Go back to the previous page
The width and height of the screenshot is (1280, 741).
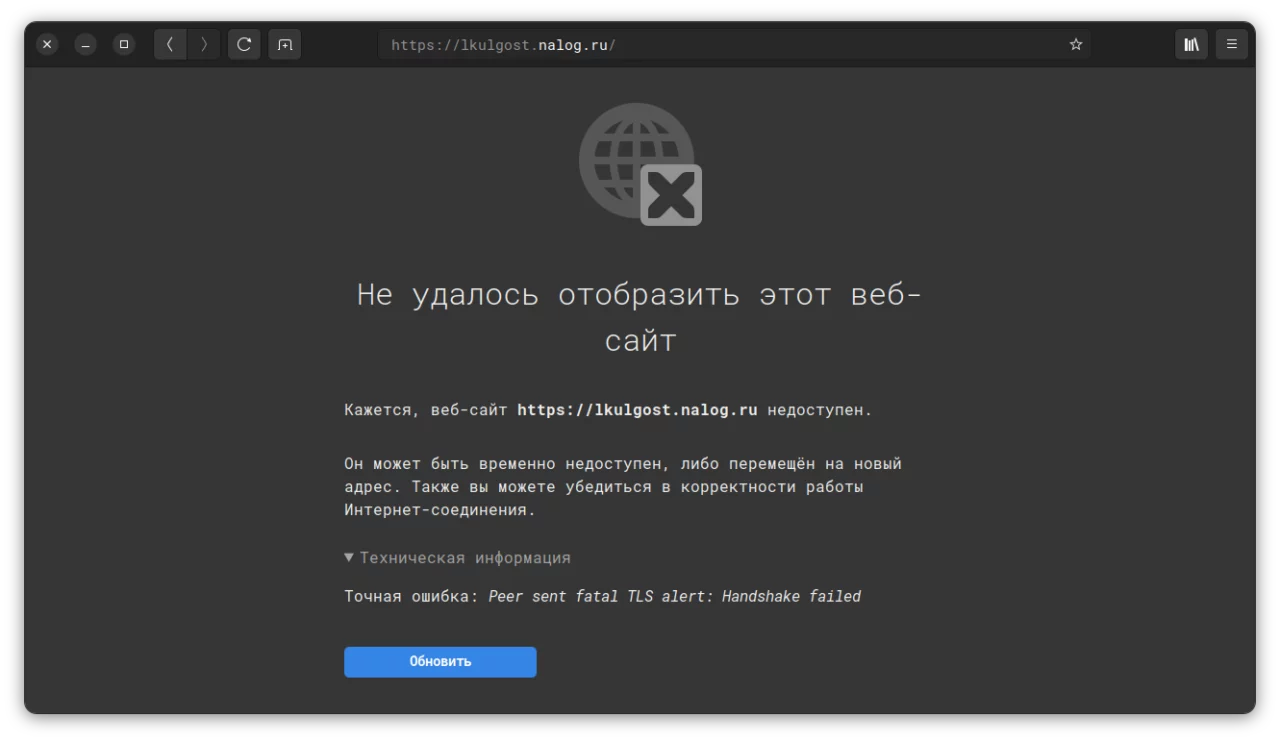tap(170, 44)
